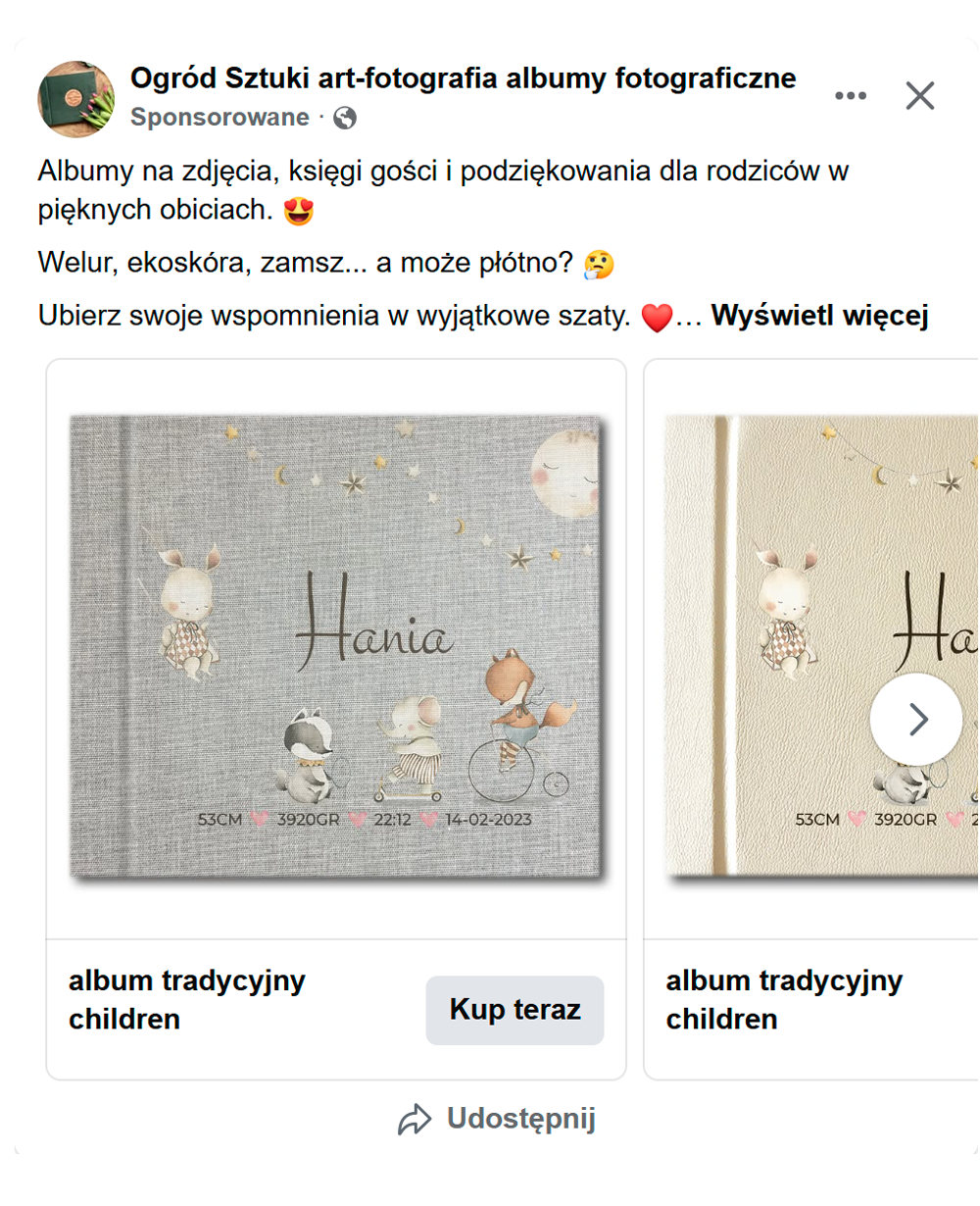Image resolution: width=980 pixels, height=1206 pixels.
Task: Click the Udostępnij share label
Action: [x=521, y=1119]
